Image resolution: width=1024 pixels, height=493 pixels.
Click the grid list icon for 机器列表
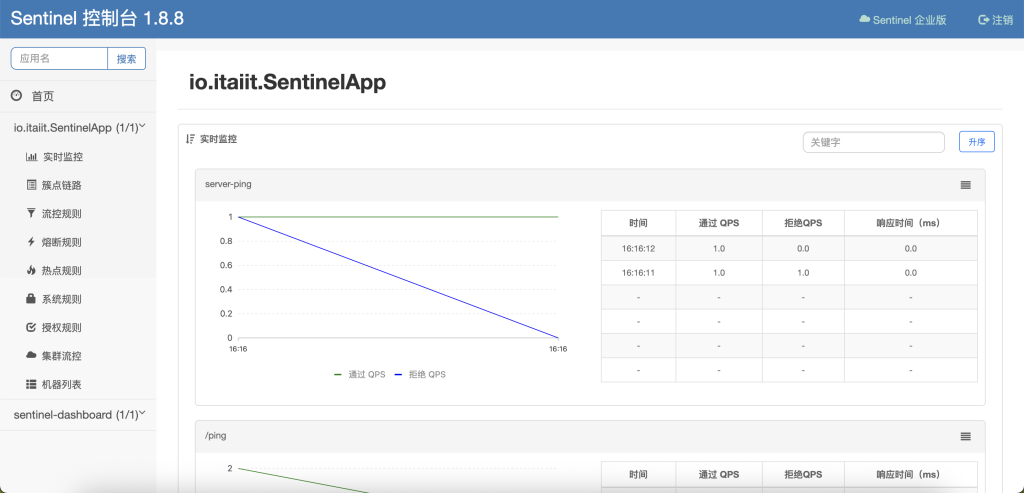click(31, 384)
